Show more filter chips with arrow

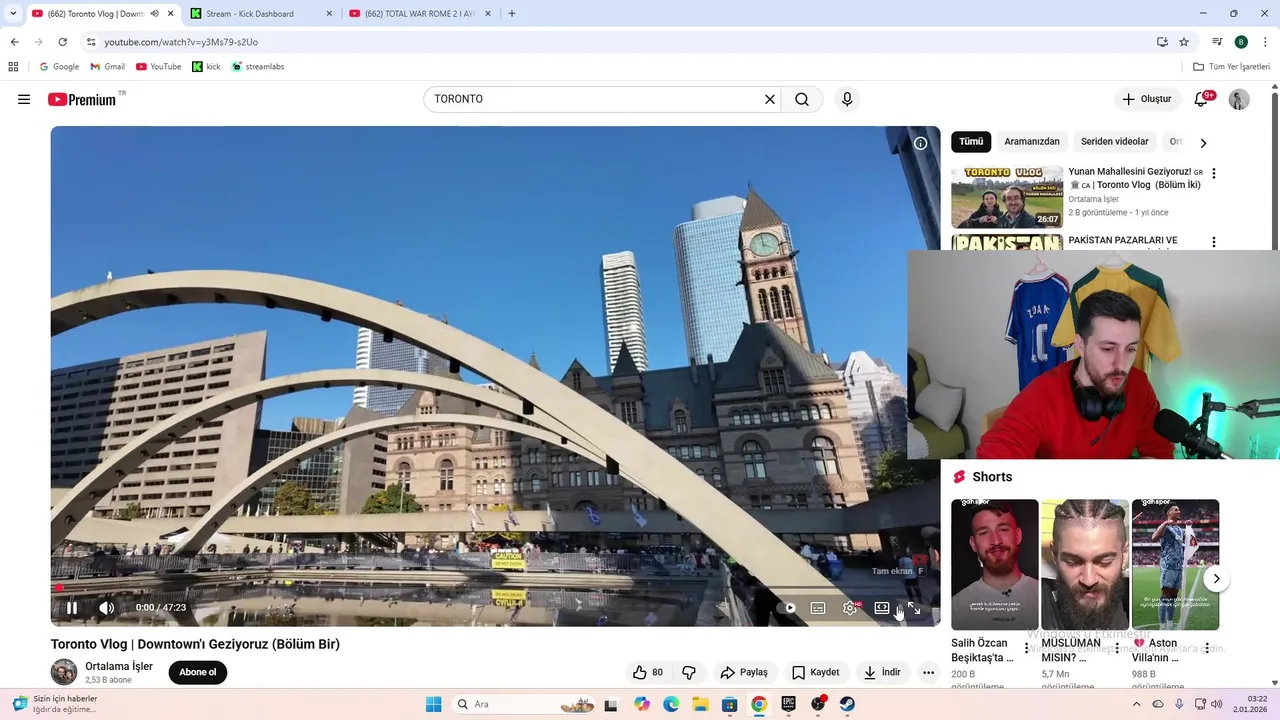click(x=1203, y=143)
